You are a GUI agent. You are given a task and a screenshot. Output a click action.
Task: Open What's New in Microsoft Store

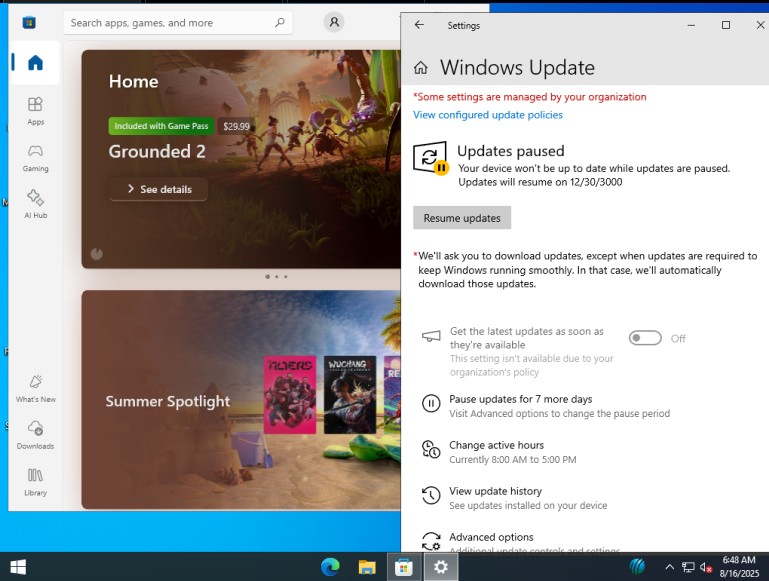(x=35, y=389)
